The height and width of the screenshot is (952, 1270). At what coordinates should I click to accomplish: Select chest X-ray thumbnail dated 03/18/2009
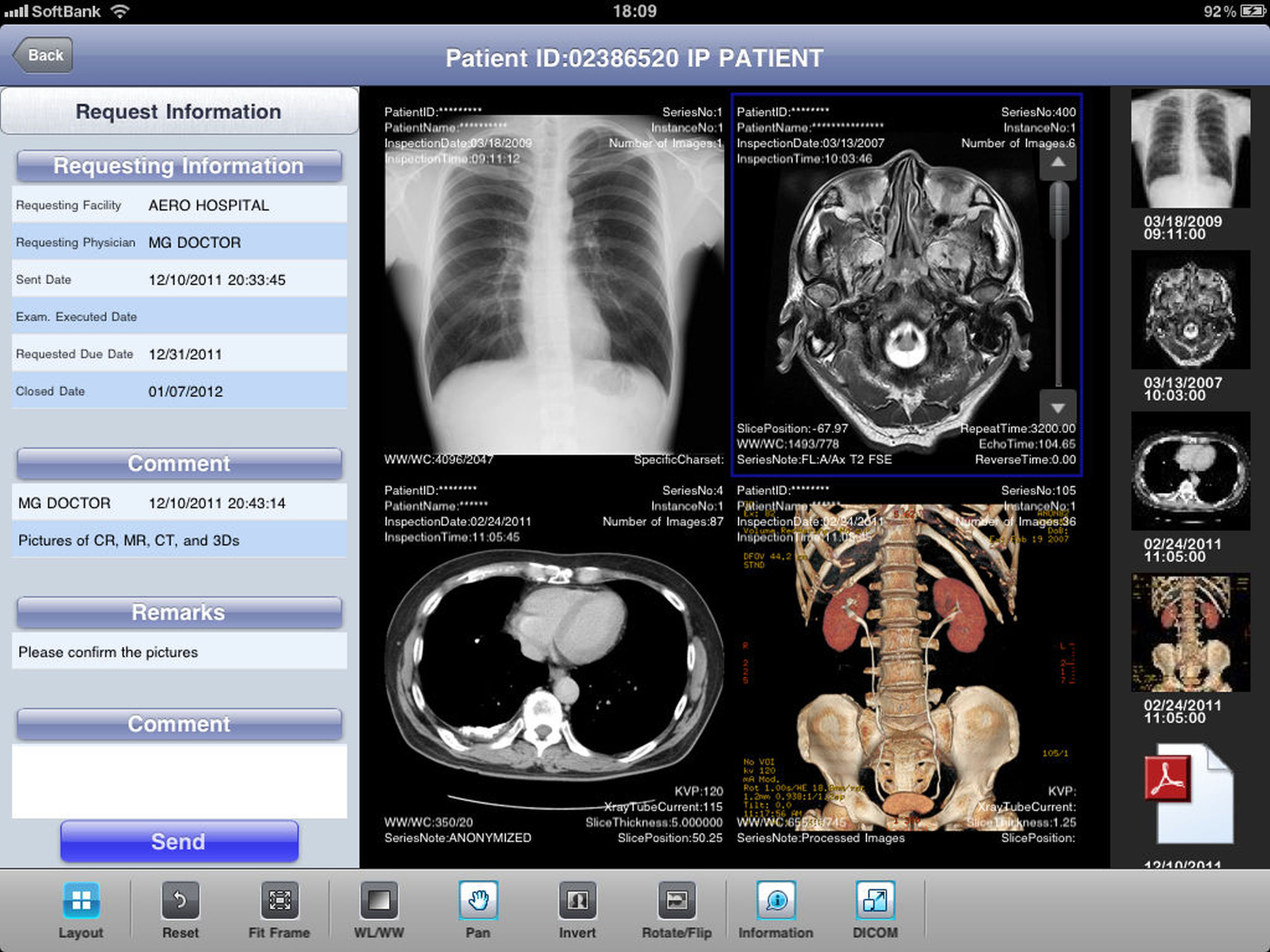[x=1190, y=149]
